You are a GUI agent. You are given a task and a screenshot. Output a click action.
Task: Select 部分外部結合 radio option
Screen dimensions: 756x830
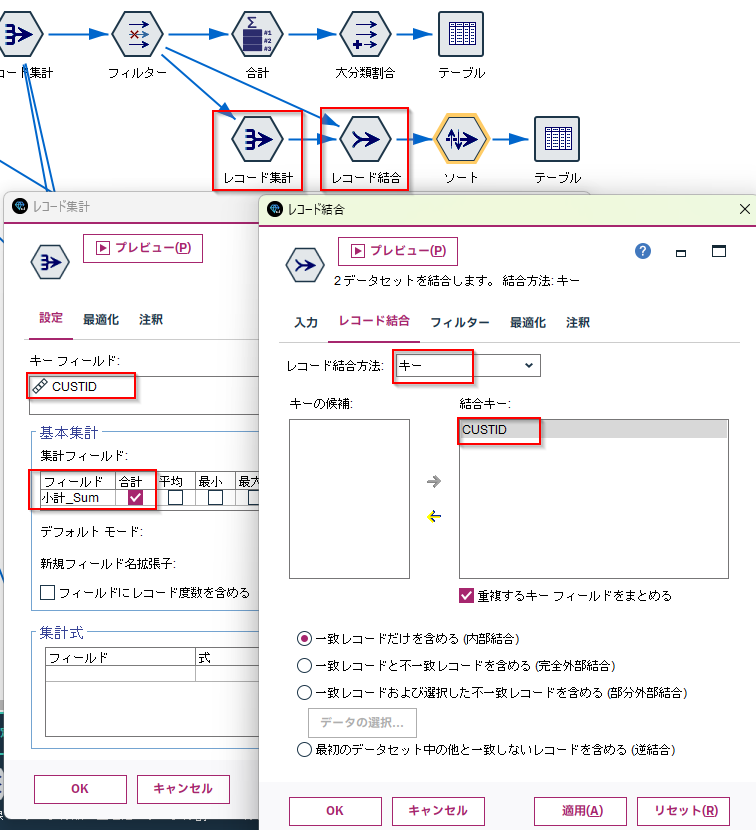pos(304,692)
